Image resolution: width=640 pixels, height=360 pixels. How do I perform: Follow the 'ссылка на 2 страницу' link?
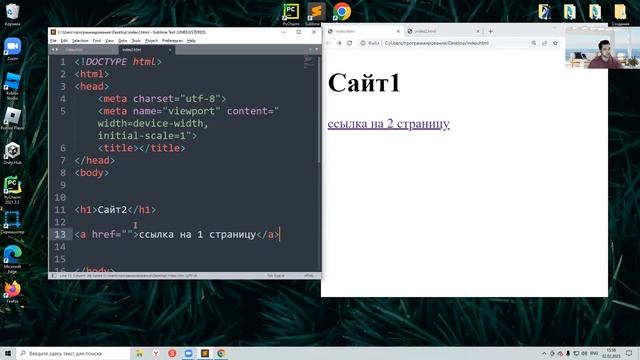389,124
